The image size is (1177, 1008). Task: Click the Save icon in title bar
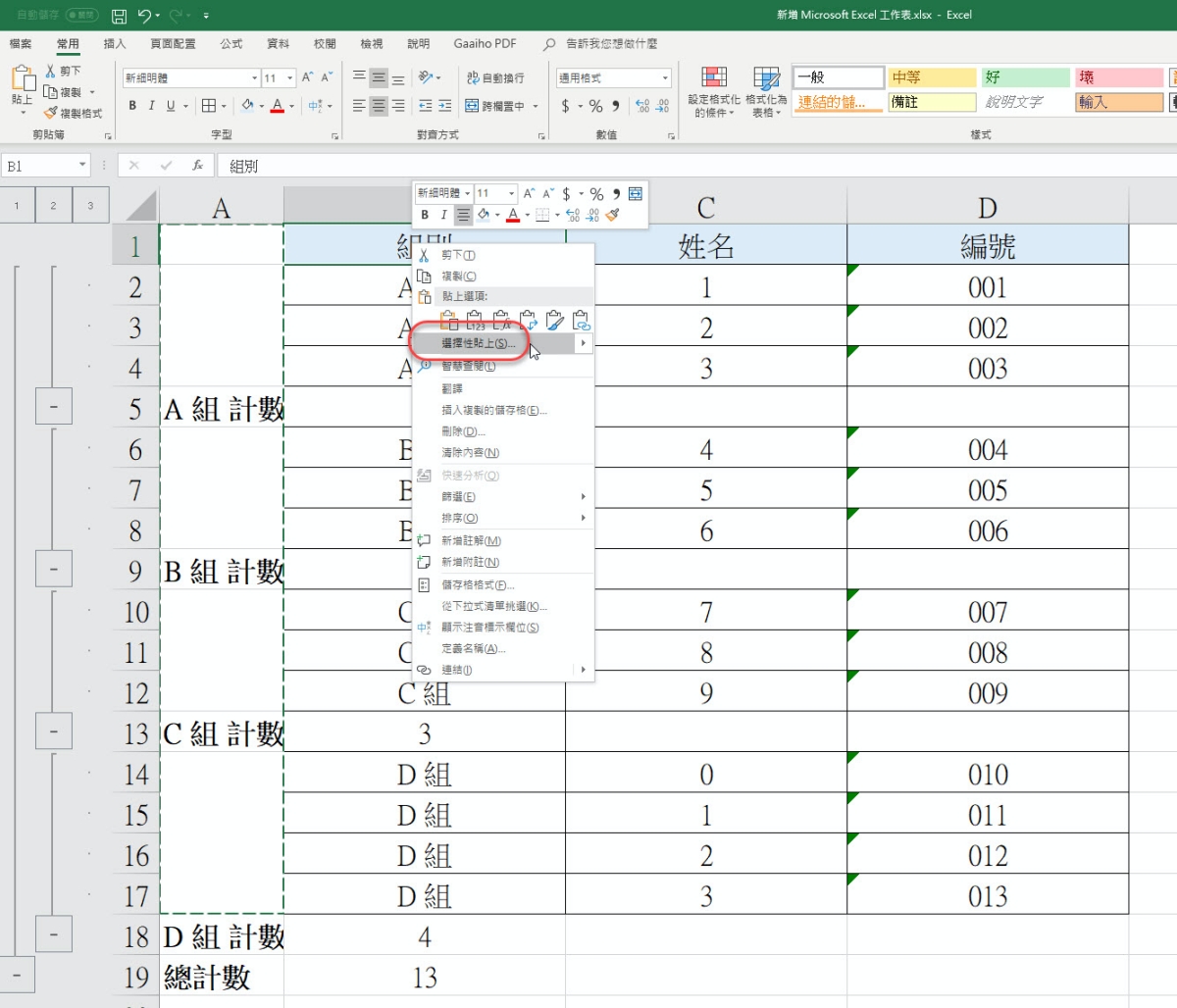[119, 16]
